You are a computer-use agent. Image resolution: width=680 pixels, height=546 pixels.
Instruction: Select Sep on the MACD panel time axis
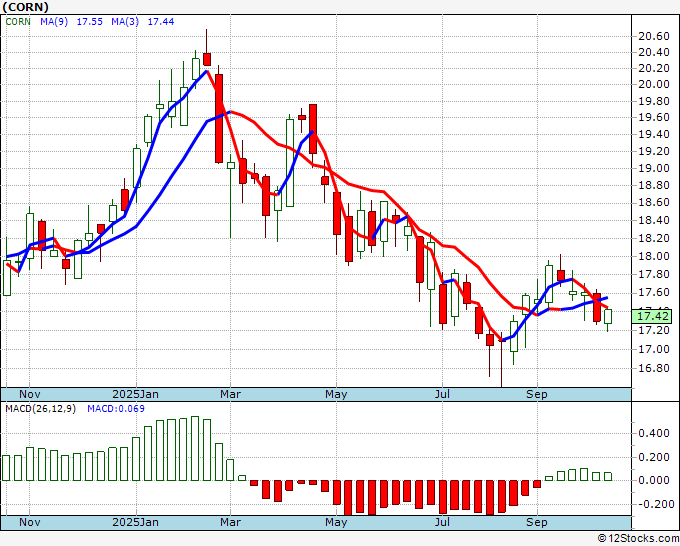click(x=537, y=522)
